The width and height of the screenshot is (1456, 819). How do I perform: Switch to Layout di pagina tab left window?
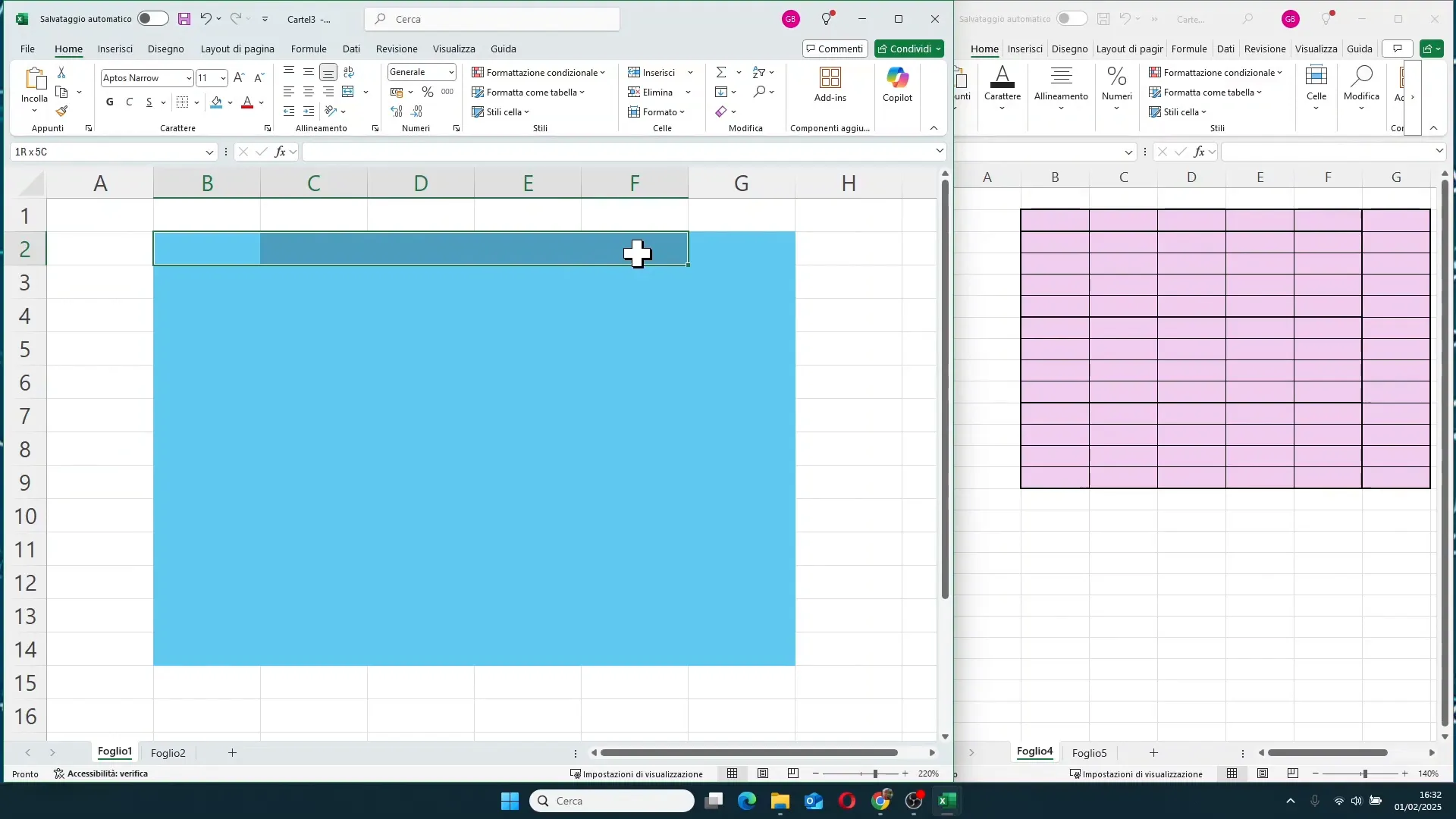pos(237,49)
